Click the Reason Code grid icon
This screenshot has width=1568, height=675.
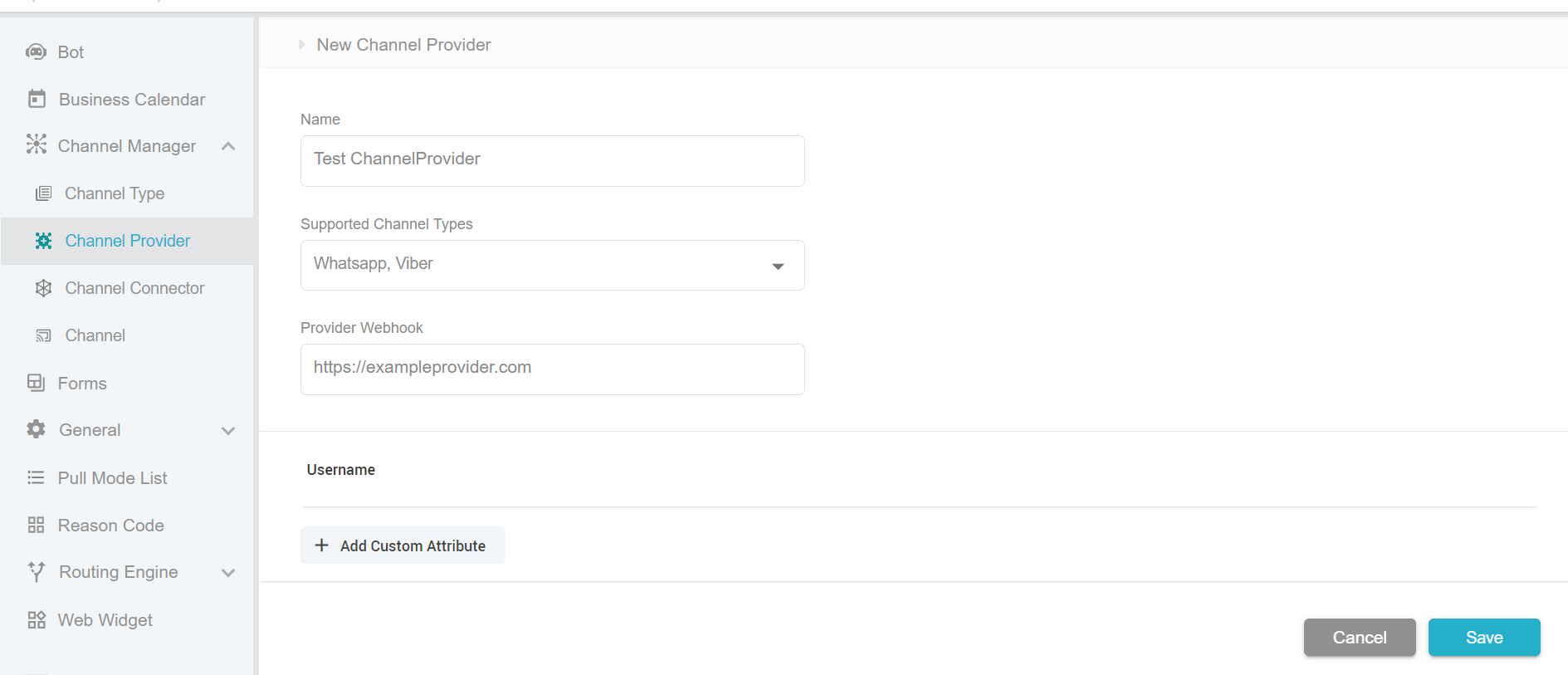pyautogui.click(x=35, y=525)
